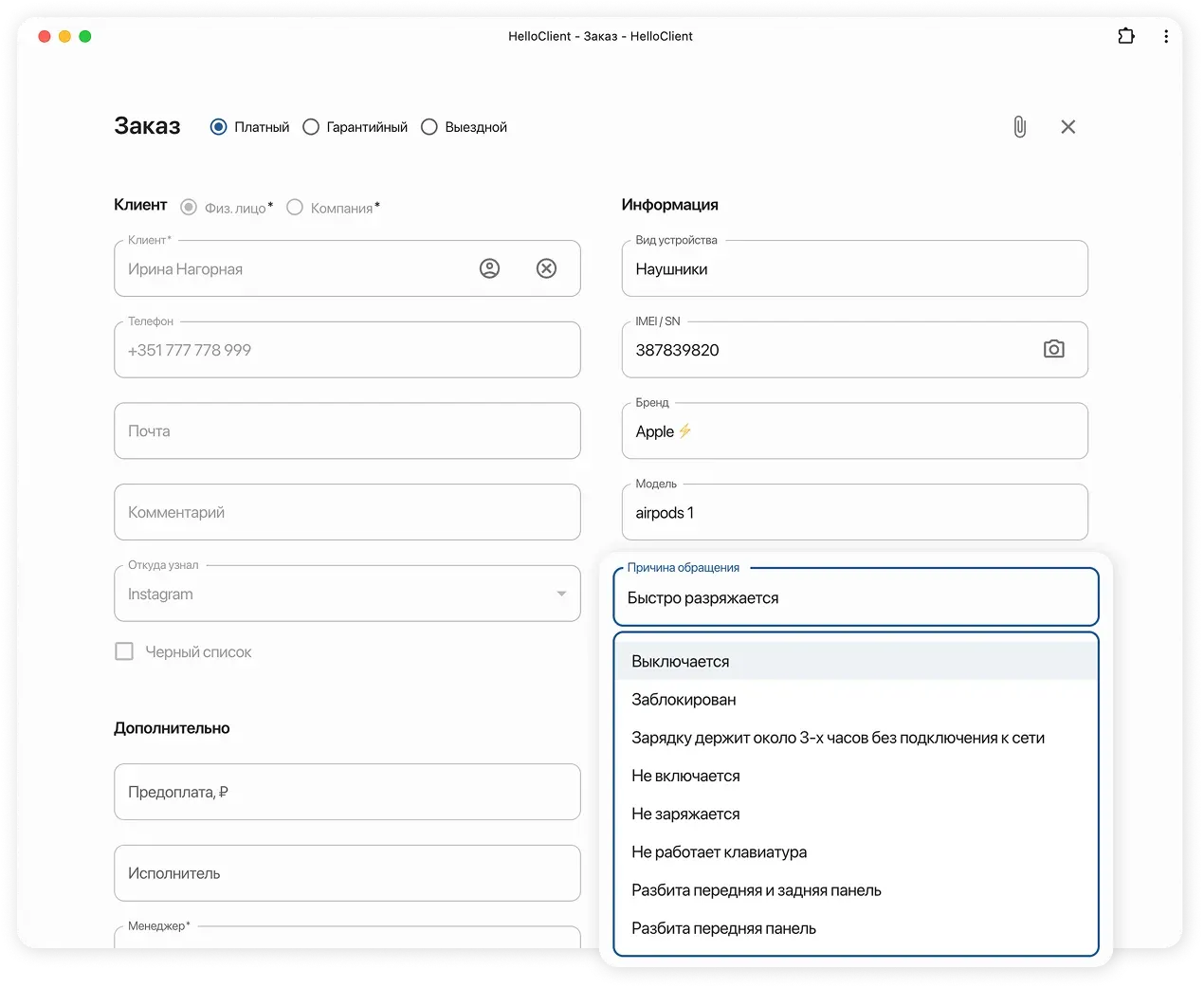Click camera icon in IMEI/SN field
Screen dimensions: 1204x988
[1053, 349]
